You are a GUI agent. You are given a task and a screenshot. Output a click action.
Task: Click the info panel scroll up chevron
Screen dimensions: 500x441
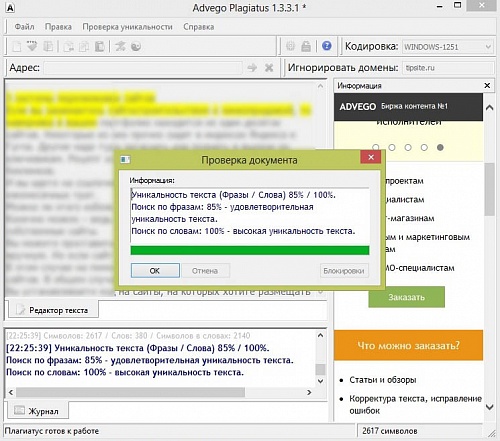tap(489, 108)
